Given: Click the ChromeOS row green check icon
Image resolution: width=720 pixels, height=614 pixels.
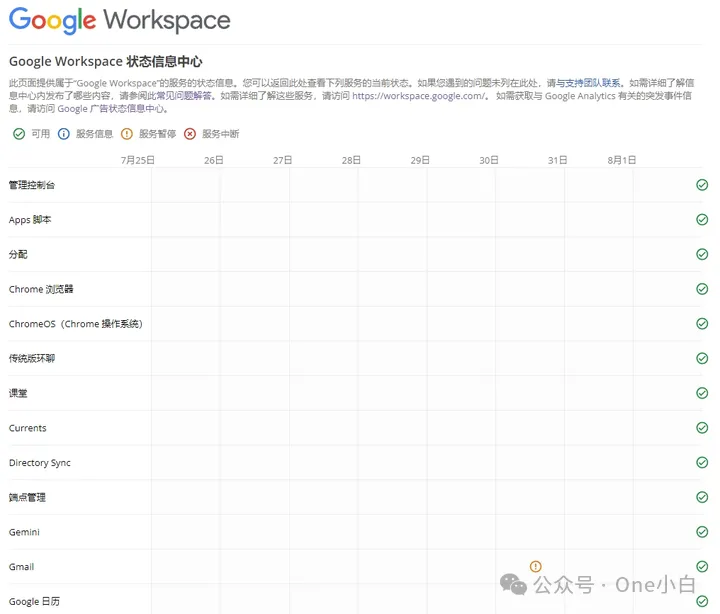Looking at the screenshot, I should click(702, 323).
